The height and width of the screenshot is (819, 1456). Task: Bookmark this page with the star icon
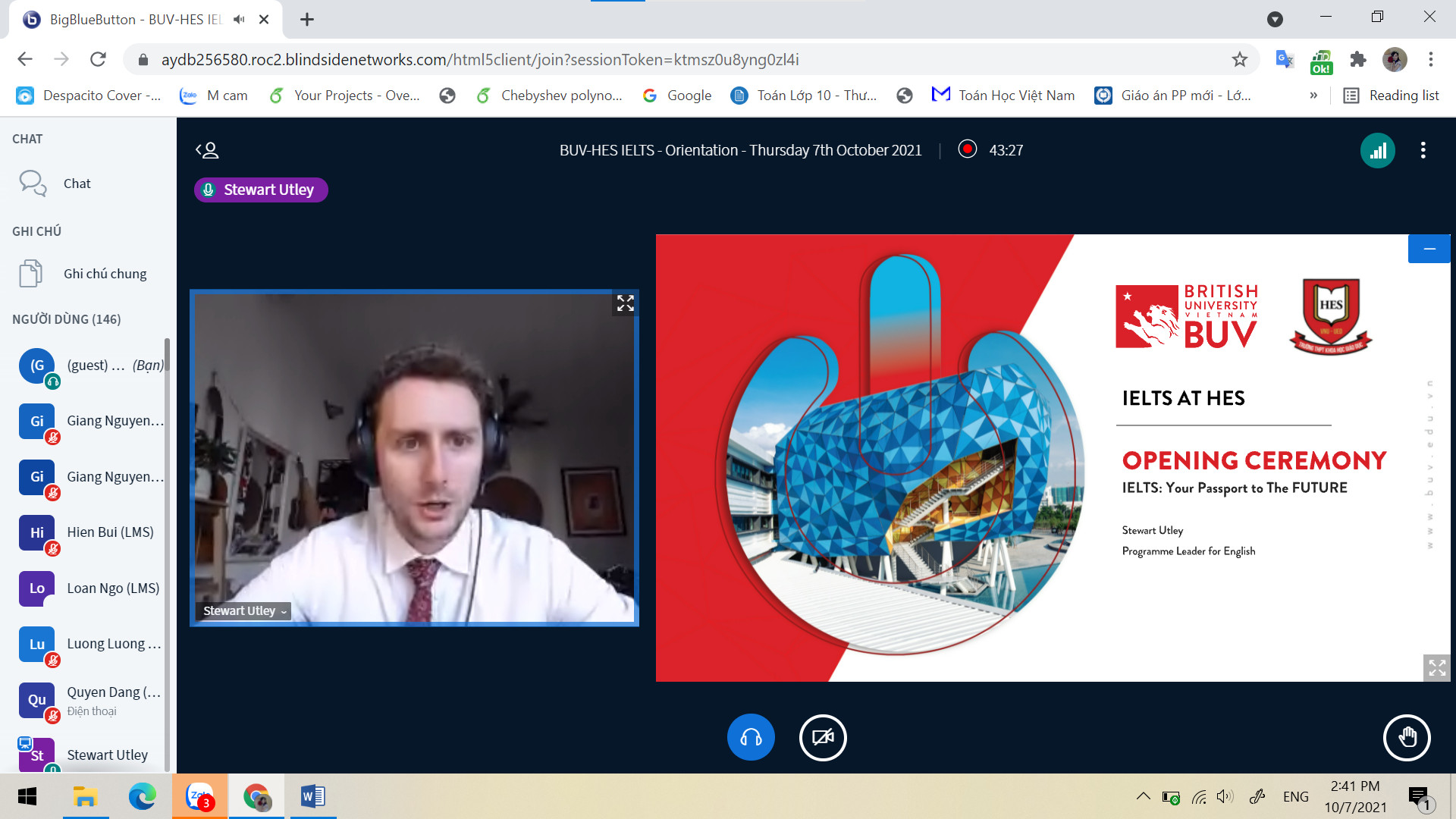tap(1239, 59)
